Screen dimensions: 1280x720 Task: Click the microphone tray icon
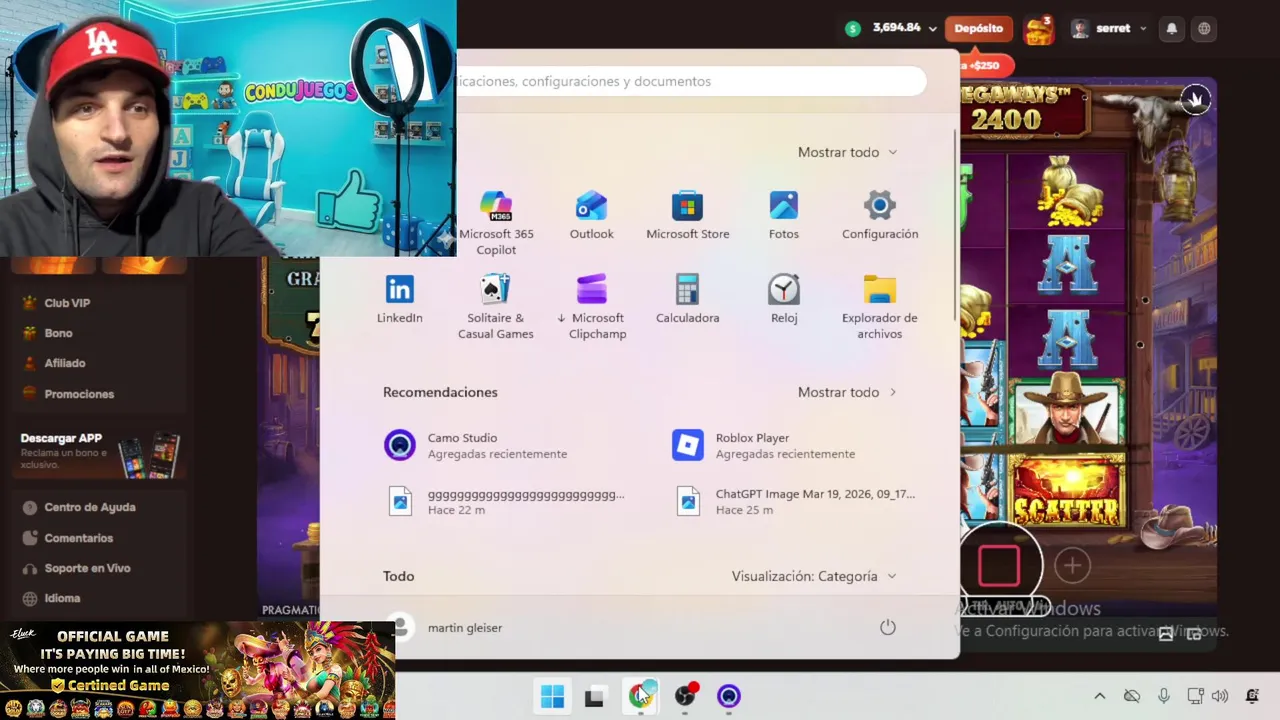[x=1163, y=696]
